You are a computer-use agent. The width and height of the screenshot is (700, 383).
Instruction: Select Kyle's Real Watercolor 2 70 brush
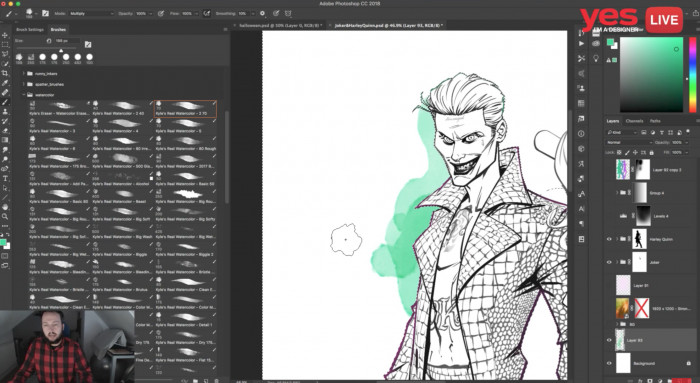185,108
